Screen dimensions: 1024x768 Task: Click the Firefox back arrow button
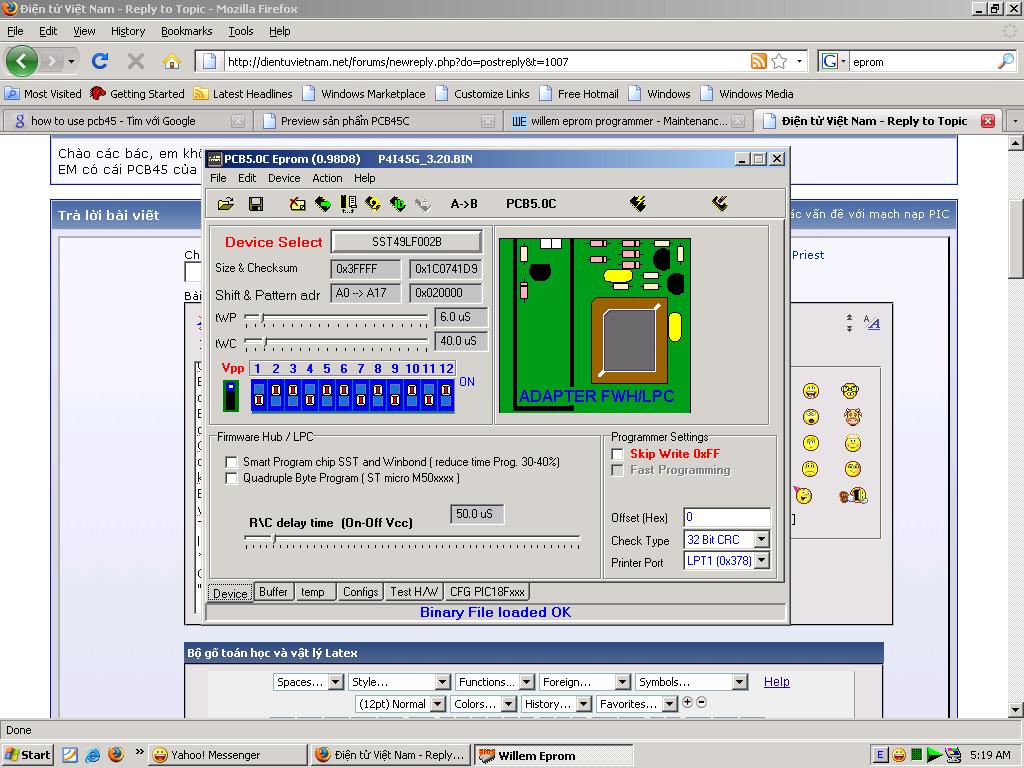[22, 61]
